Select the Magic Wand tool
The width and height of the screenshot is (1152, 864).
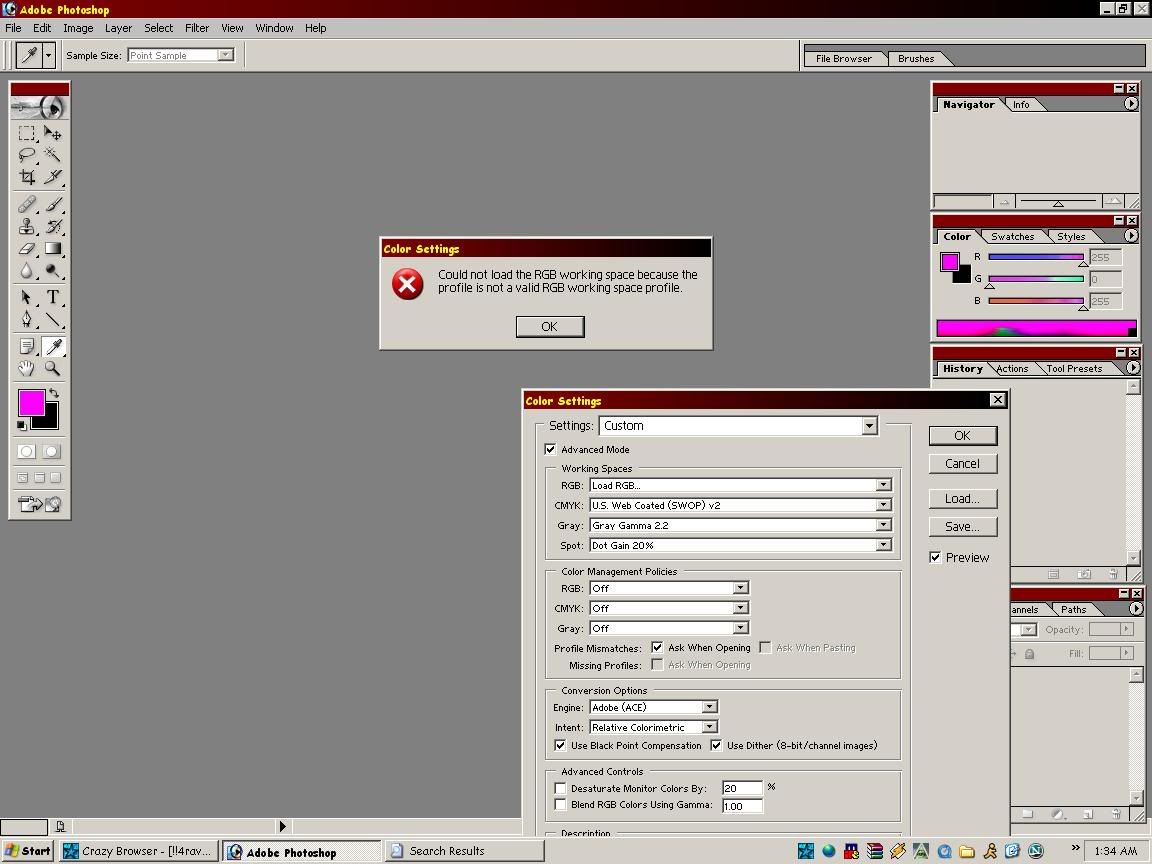(x=52, y=154)
